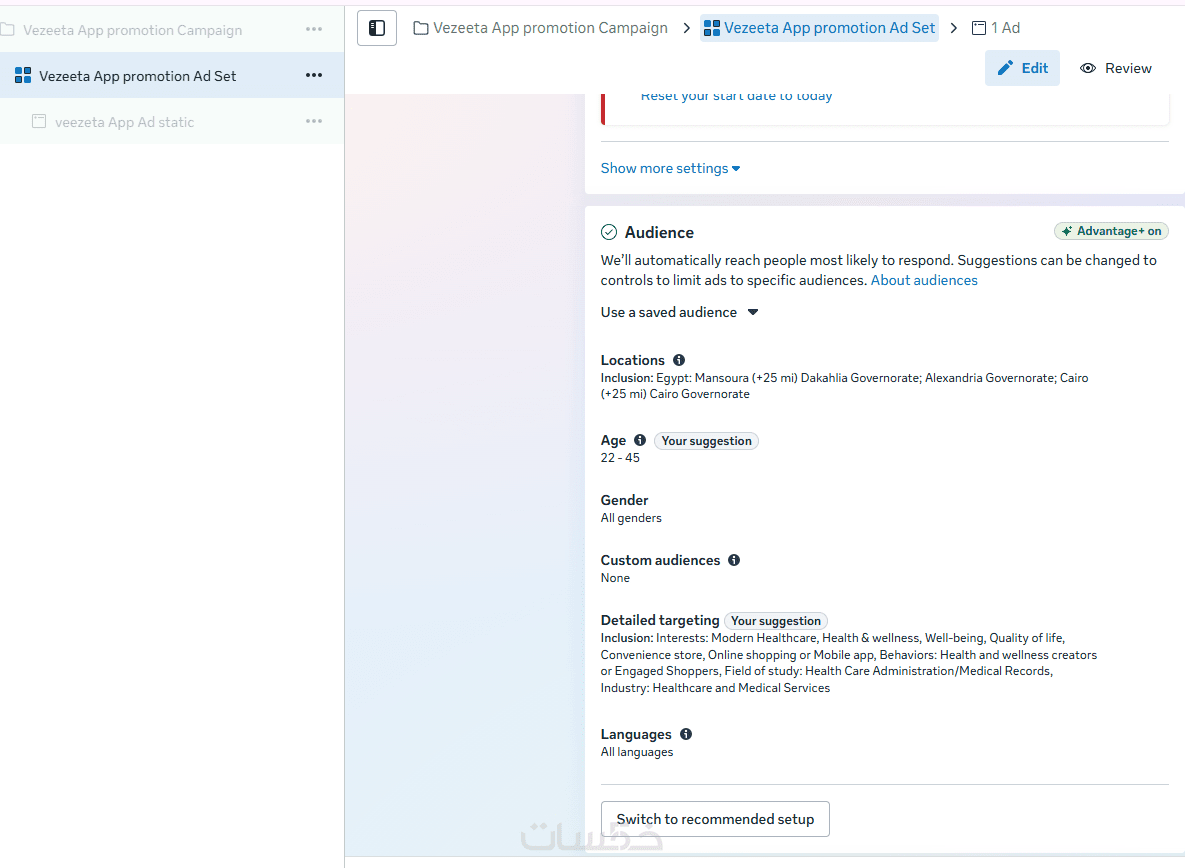
Task: Open the Use a saved audience dropdown
Action: point(679,312)
